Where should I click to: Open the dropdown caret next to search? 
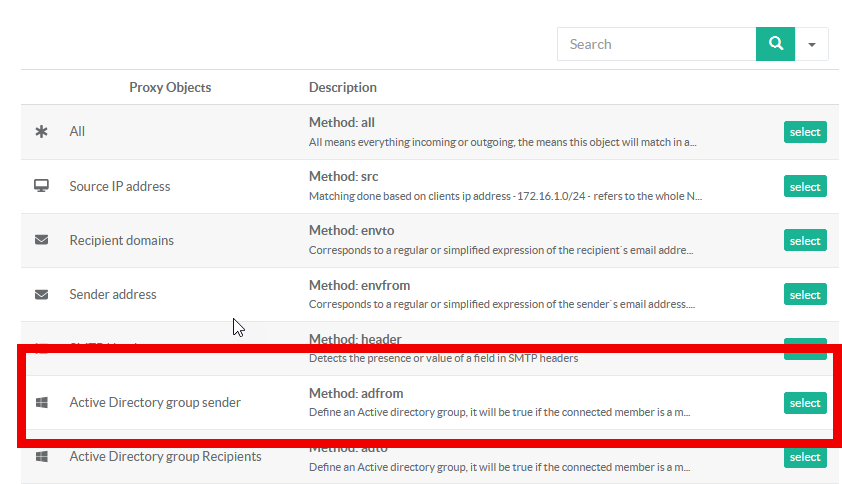(811, 44)
